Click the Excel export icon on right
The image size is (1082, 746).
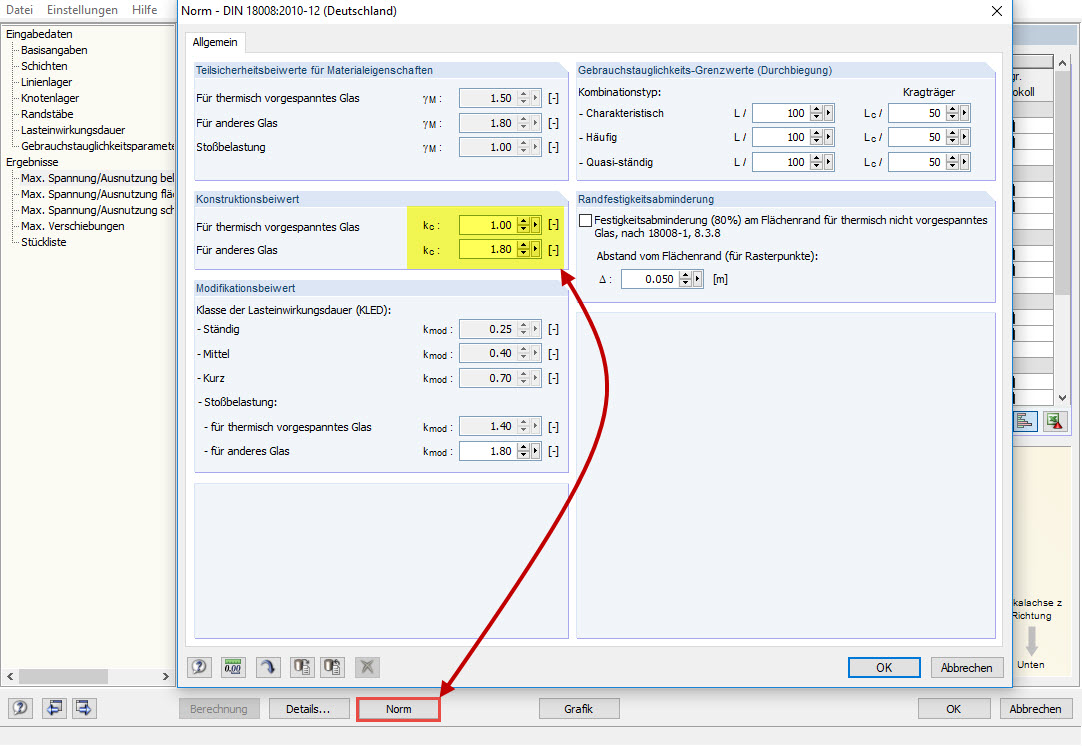click(1055, 421)
